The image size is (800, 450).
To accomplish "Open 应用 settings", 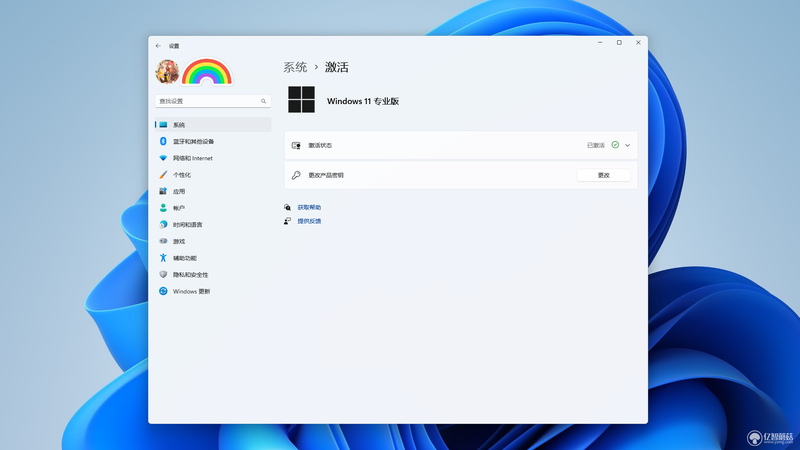I will 213,191.
